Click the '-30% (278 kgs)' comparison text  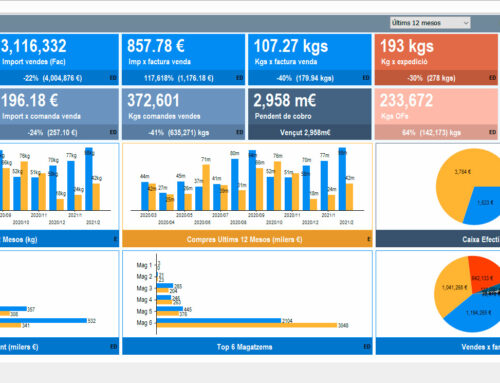pos(431,78)
